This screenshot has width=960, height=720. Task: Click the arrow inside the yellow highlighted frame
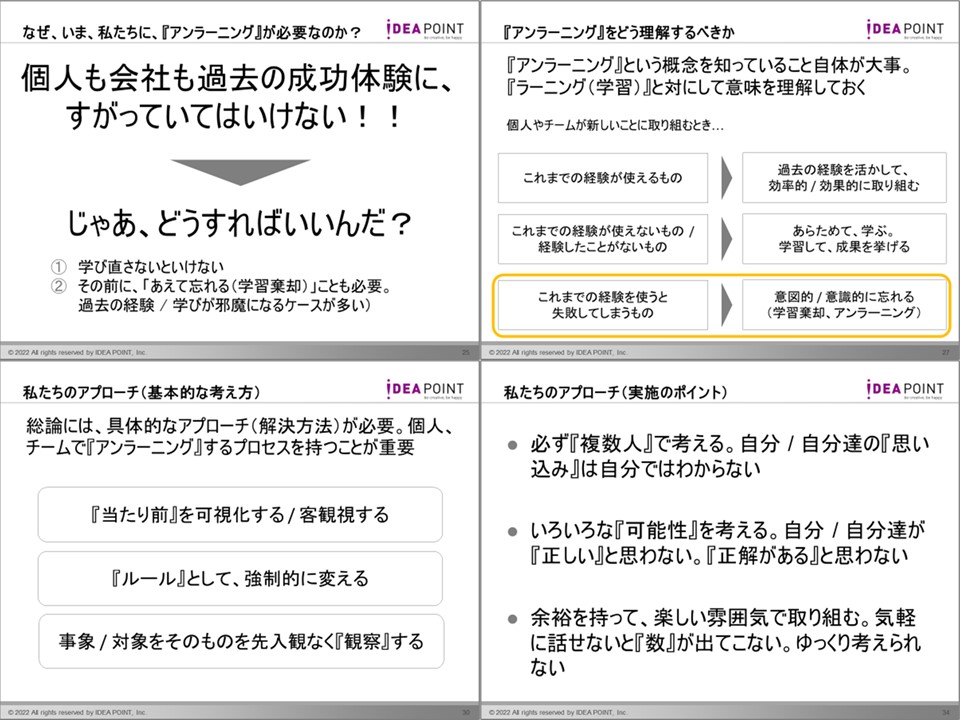(726, 305)
